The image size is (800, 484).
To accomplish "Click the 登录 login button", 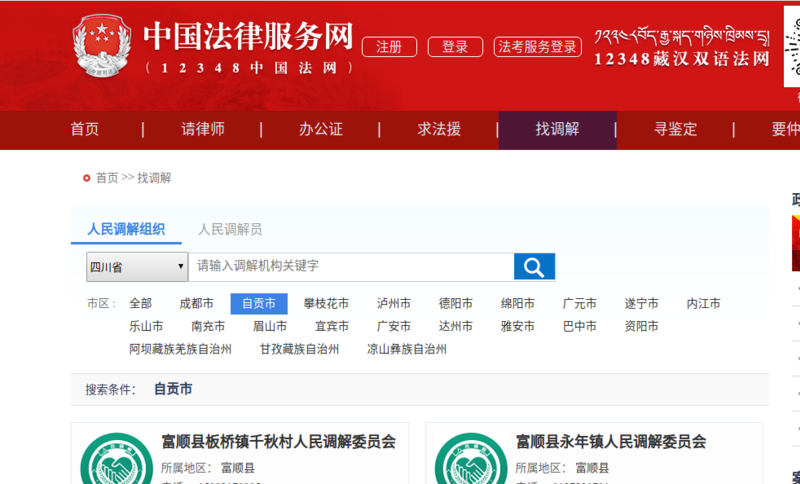I will tap(455, 47).
